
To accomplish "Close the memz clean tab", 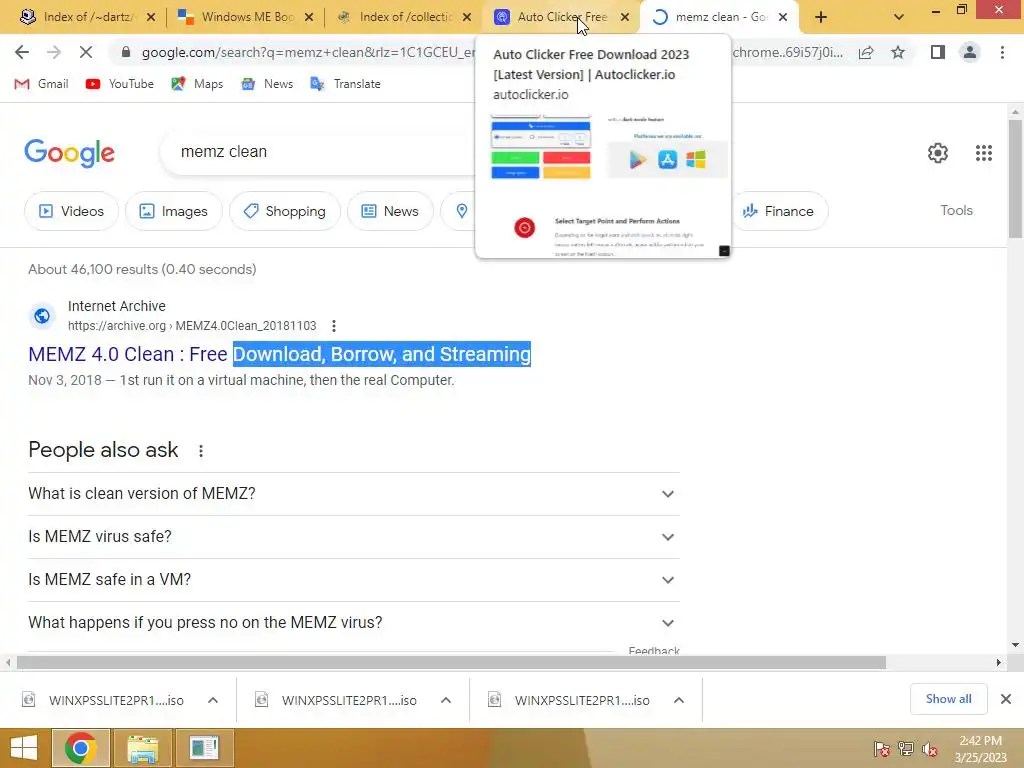I will point(783,17).
